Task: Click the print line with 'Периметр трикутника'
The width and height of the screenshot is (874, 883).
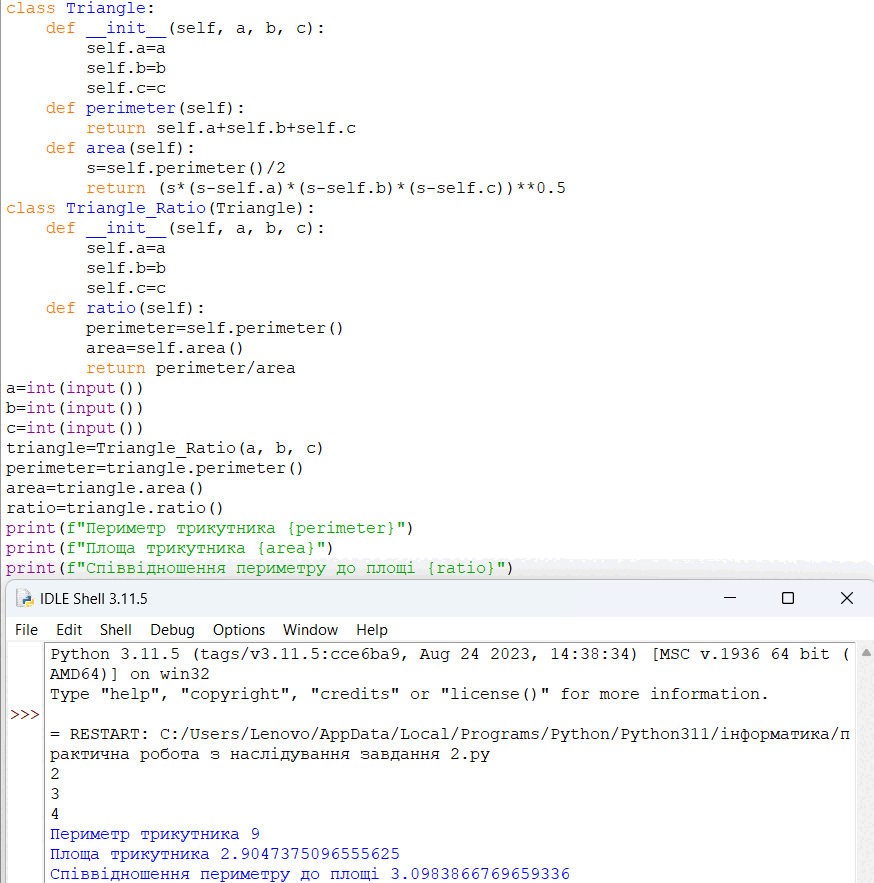Action: click(x=209, y=528)
